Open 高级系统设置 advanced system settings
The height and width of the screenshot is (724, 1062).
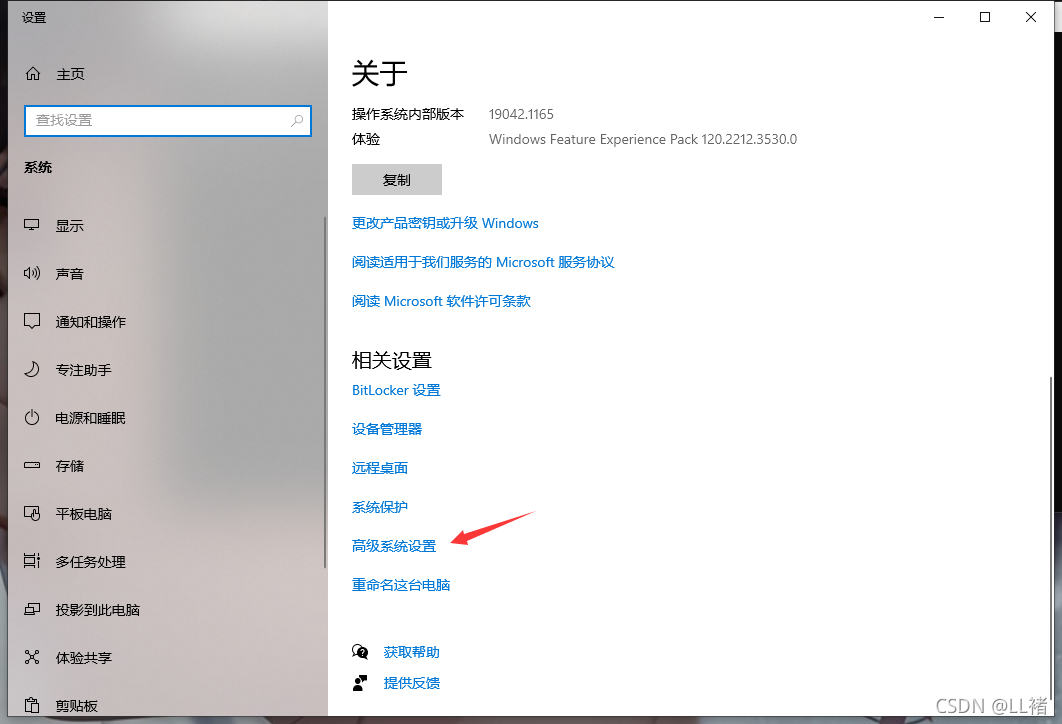(394, 546)
